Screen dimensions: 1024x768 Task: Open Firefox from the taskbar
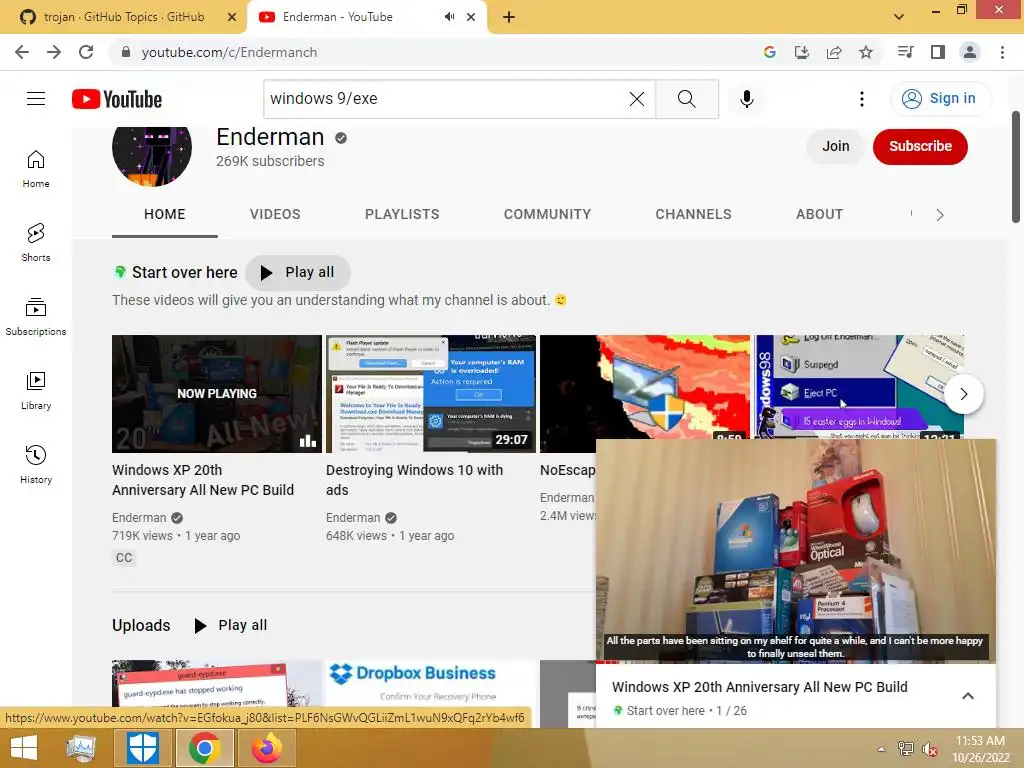click(266, 748)
